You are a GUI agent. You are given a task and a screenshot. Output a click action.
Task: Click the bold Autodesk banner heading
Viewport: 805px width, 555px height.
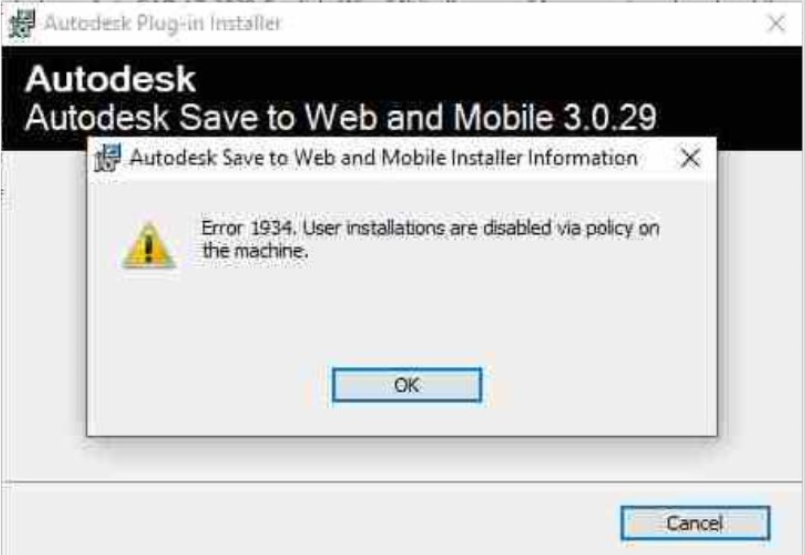pyautogui.click(x=110, y=79)
